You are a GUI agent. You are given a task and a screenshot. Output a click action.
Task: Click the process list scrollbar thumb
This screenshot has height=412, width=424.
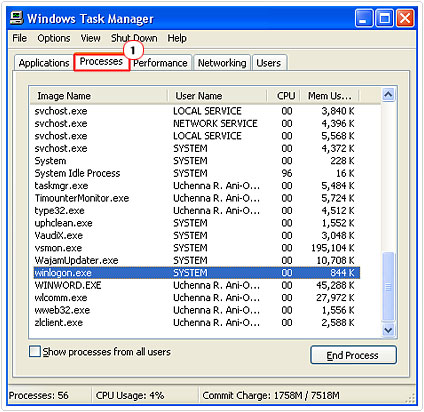(x=388, y=287)
